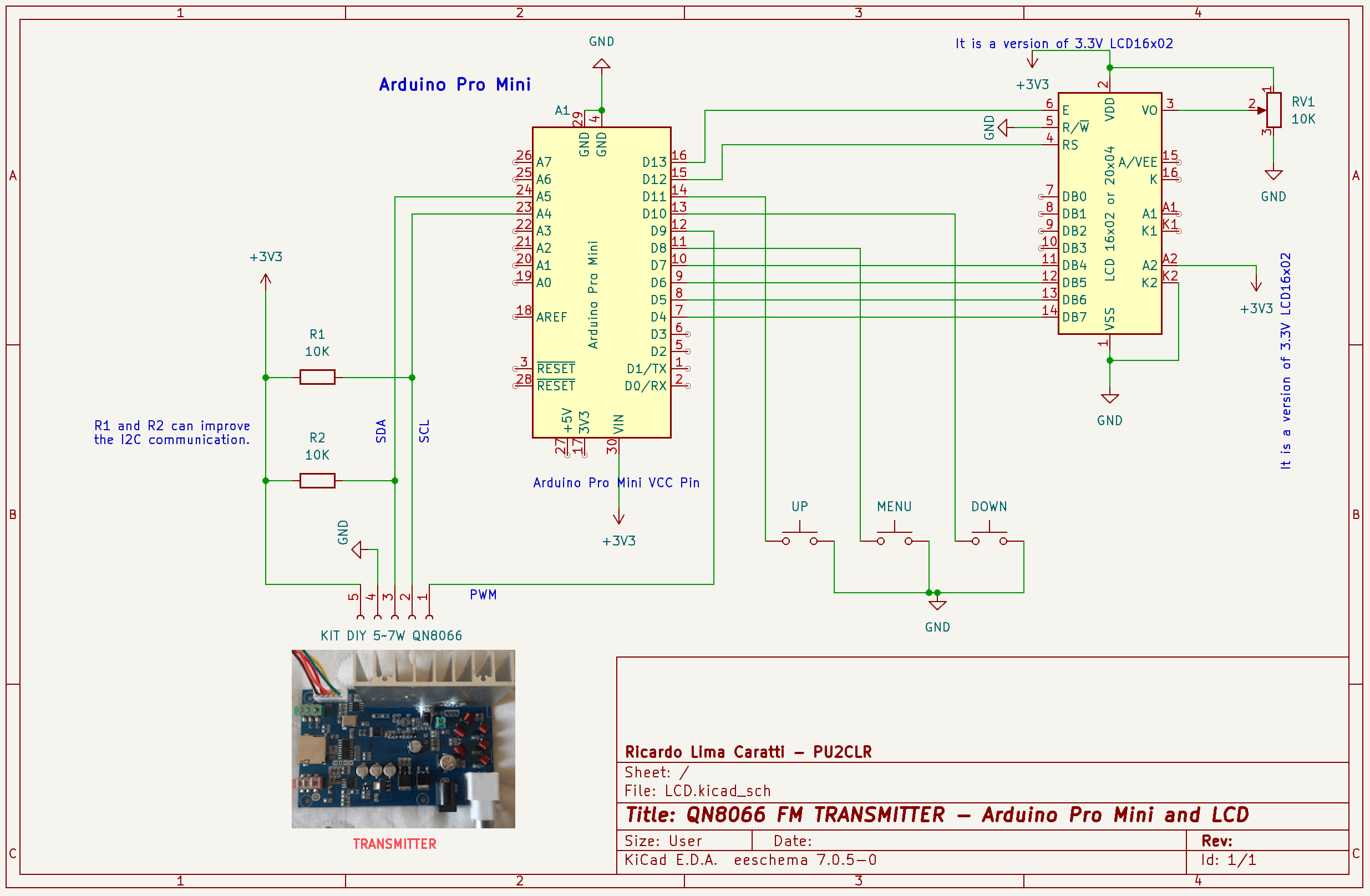
Task: Click the DB4 pin label on LCD
Action: [1074, 265]
